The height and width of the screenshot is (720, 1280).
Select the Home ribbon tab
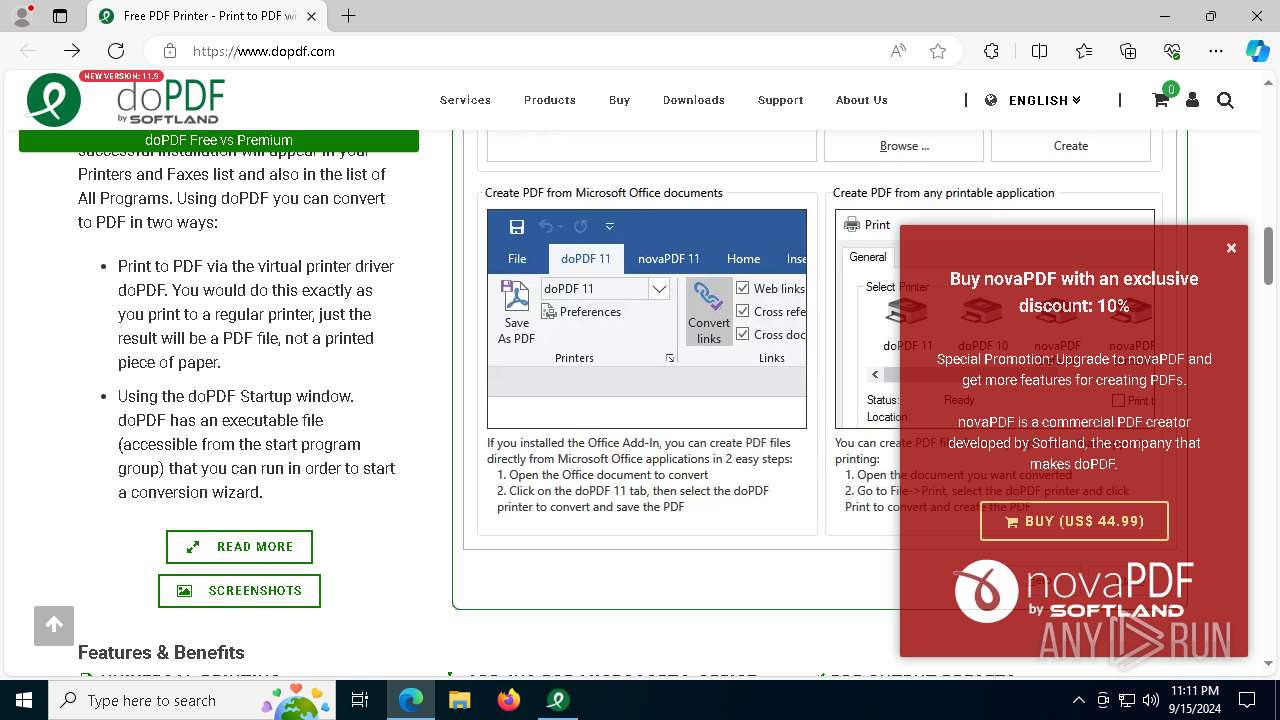pos(743,259)
